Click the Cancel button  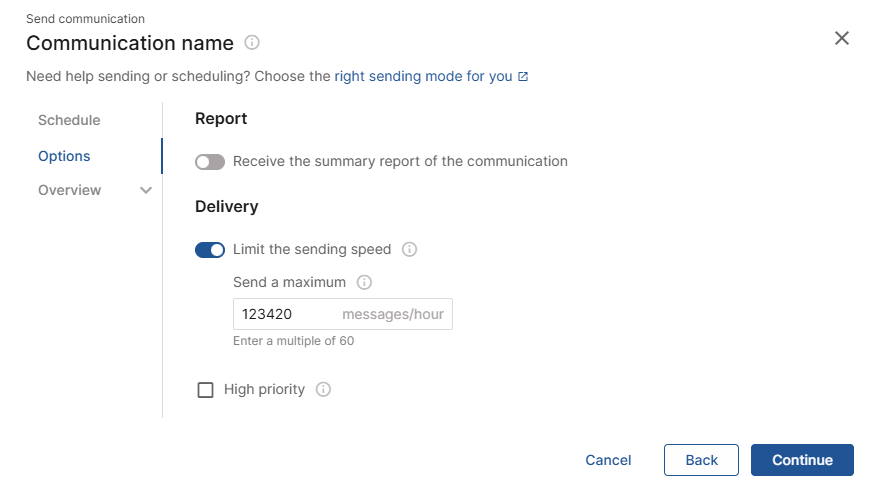coord(608,460)
